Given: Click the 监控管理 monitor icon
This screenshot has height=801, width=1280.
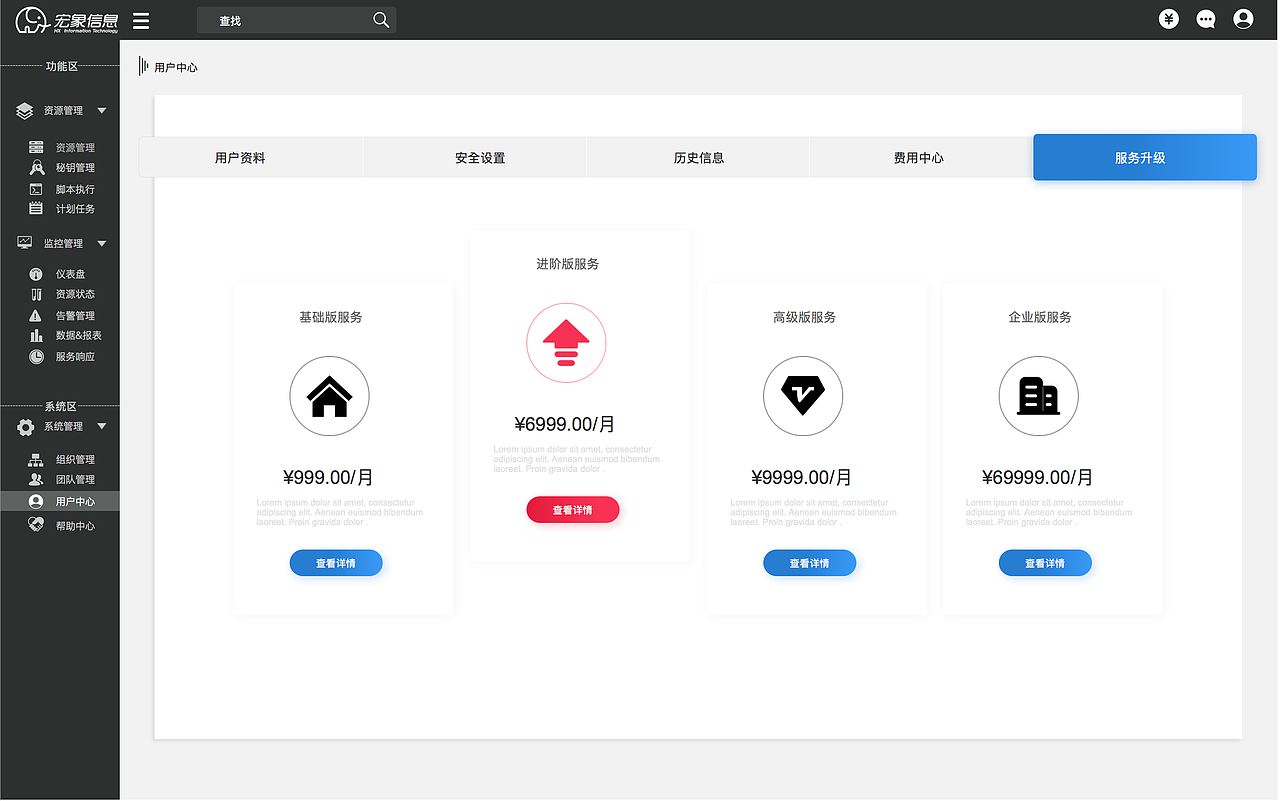Looking at the screenshot, I should [x=25, y=243].
